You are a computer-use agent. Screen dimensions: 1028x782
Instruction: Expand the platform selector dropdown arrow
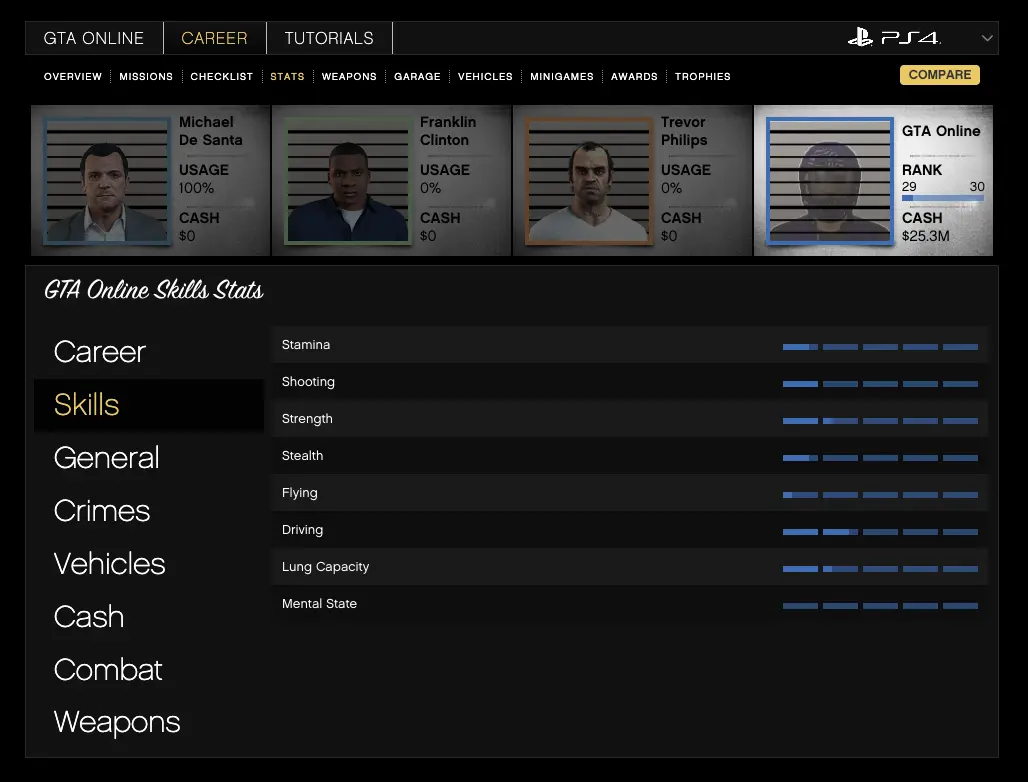coord(987,39)
